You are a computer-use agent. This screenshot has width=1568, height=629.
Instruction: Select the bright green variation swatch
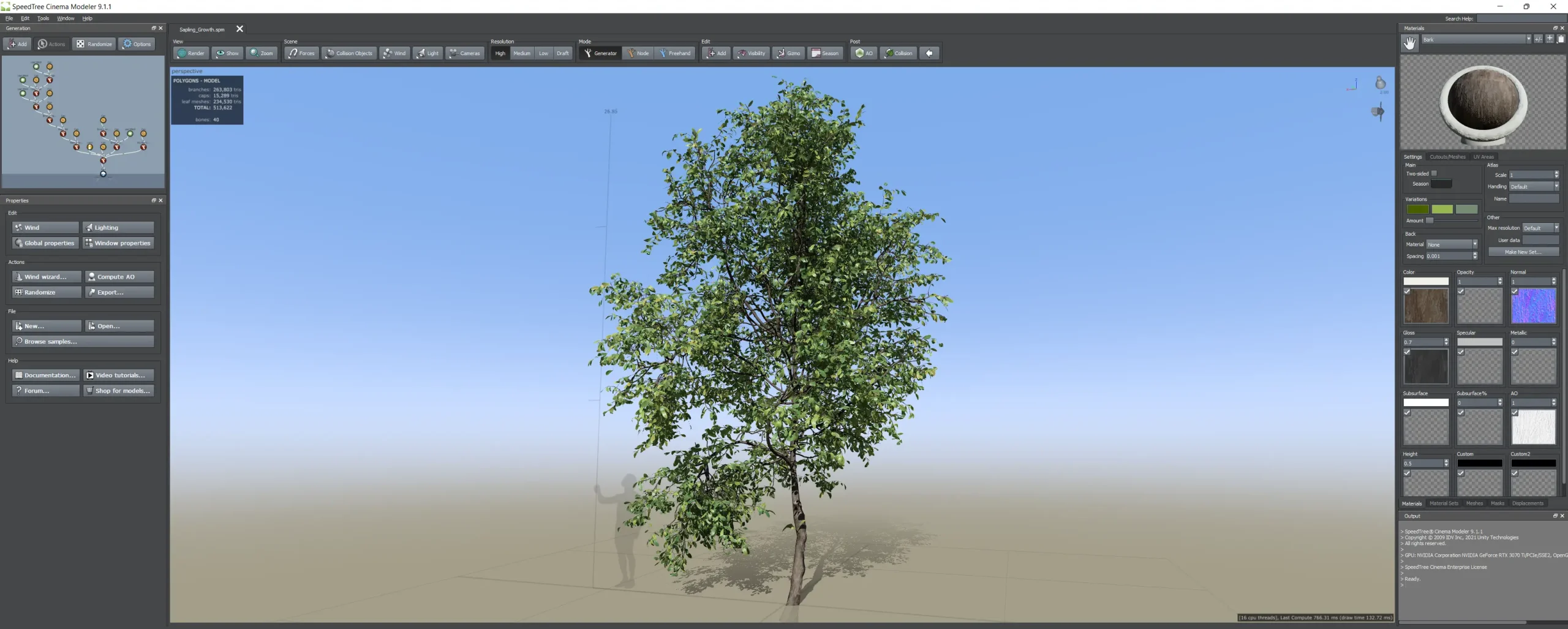pyautogui.click(x=1442, y=209)
